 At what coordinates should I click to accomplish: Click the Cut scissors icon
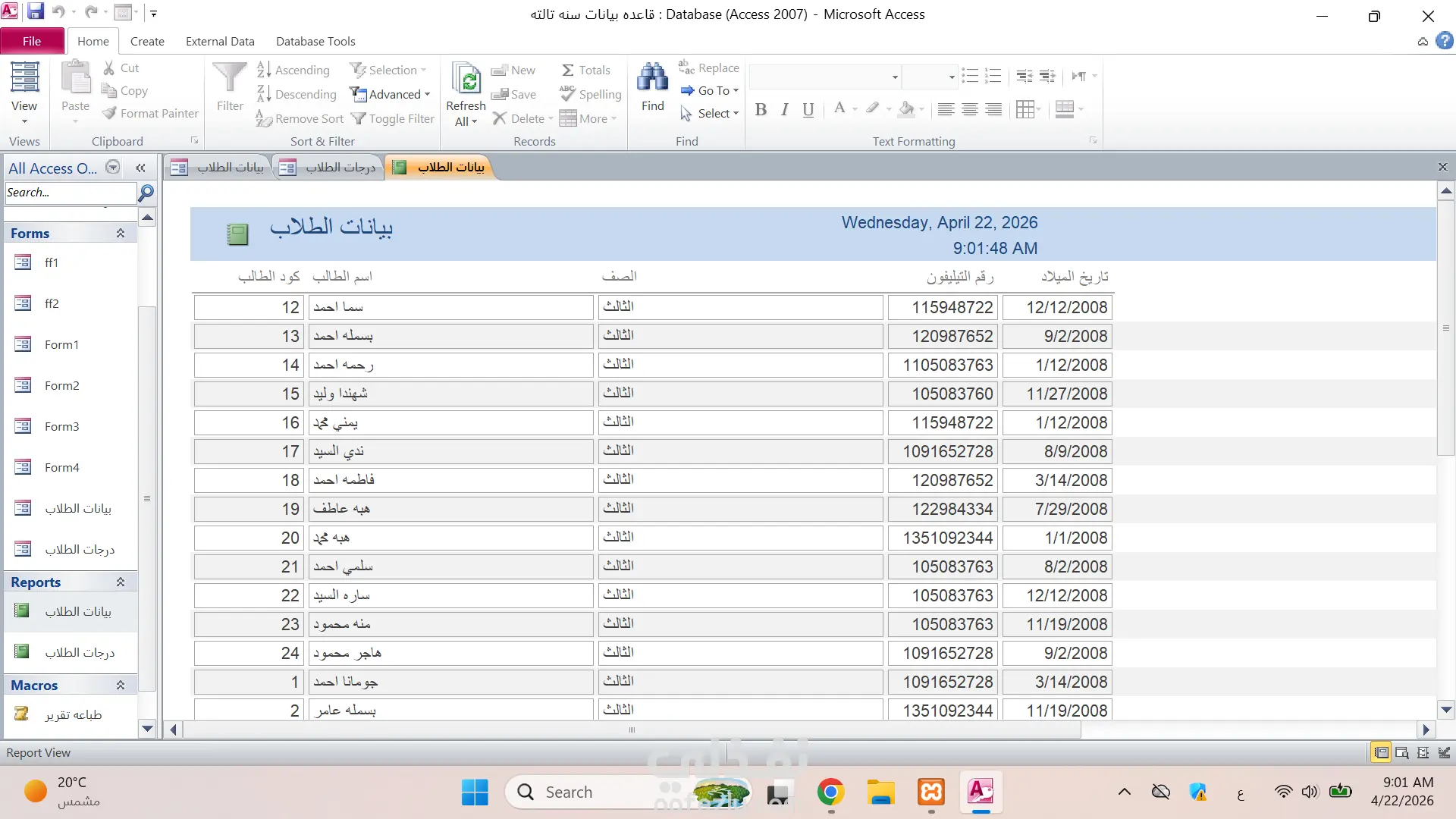[109, 68]
